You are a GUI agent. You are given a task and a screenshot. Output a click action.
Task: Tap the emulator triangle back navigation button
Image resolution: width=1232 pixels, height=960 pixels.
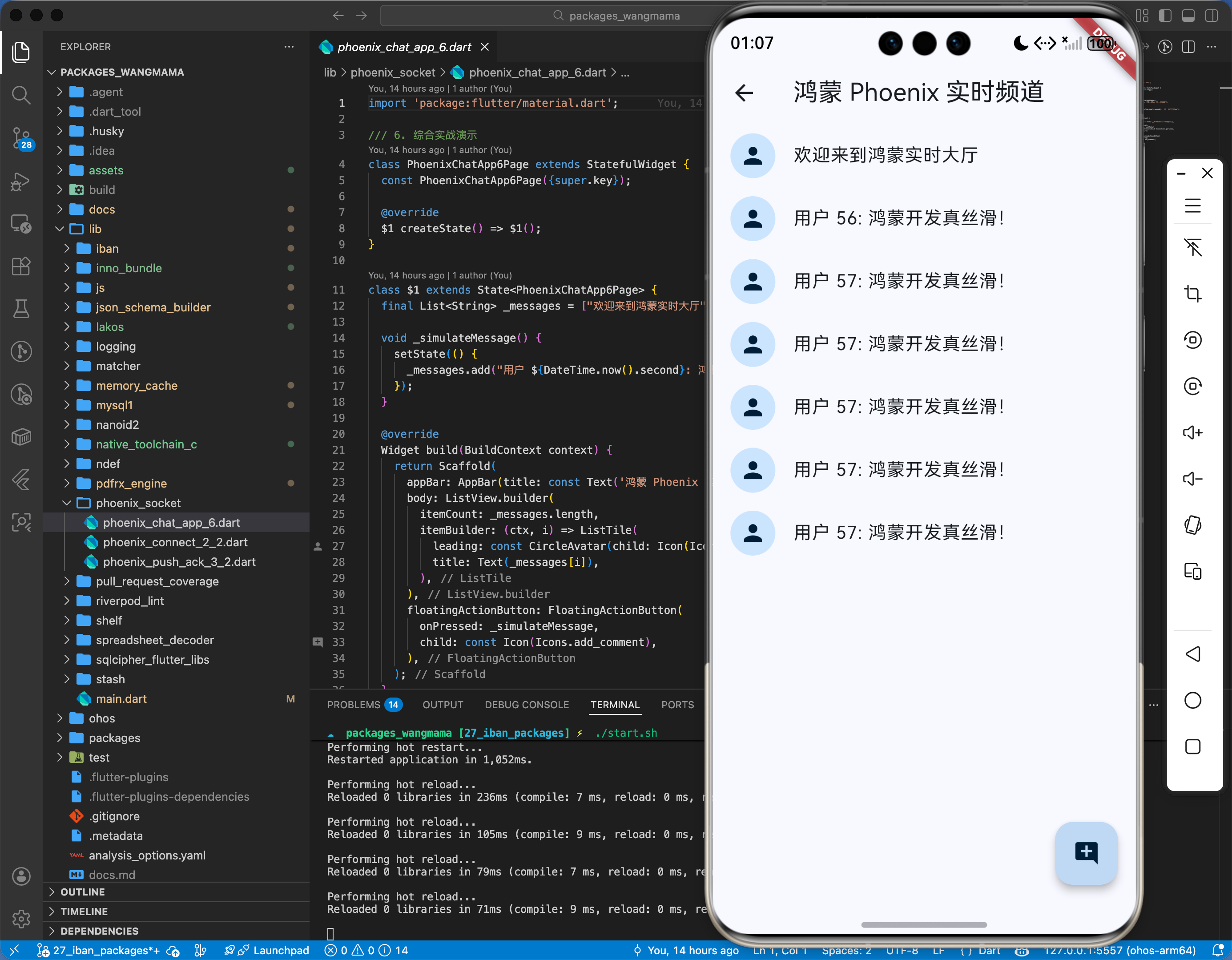coord(1192,654)
